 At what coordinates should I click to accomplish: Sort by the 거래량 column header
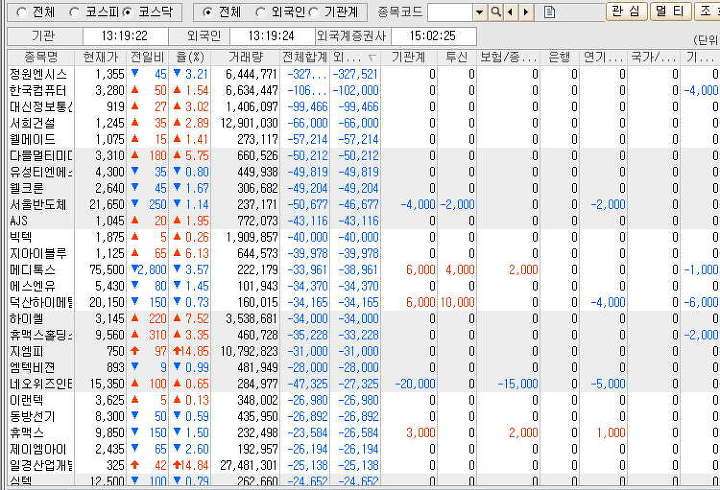point(246,57)
